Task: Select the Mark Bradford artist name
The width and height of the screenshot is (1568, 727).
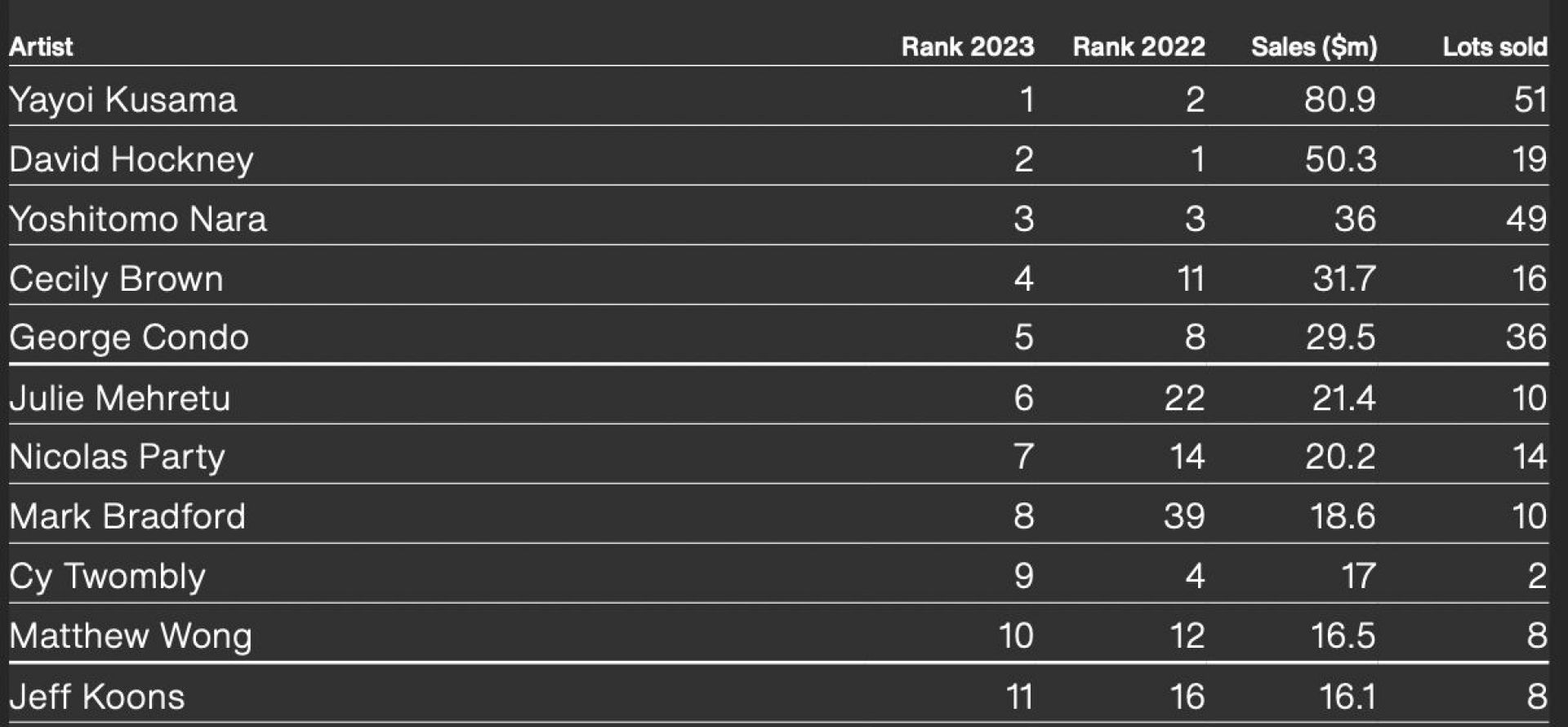Action: [127, 516]
